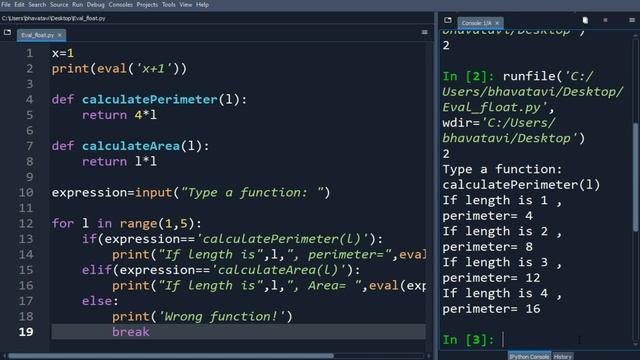
Task: Open the Consoles menu
Action: pyautogui.click(x=120, y=4)
